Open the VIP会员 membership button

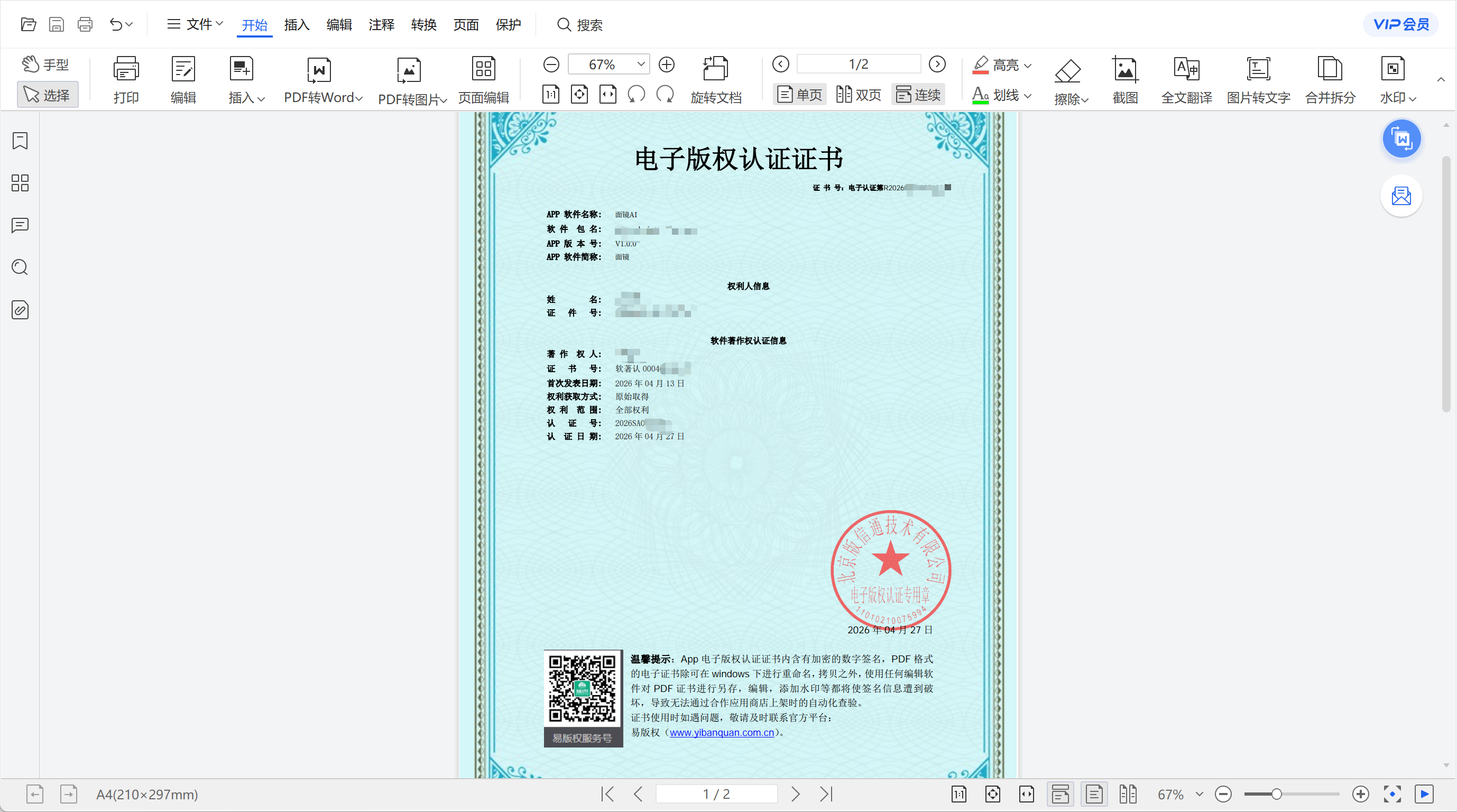(x=1401, y=24)
